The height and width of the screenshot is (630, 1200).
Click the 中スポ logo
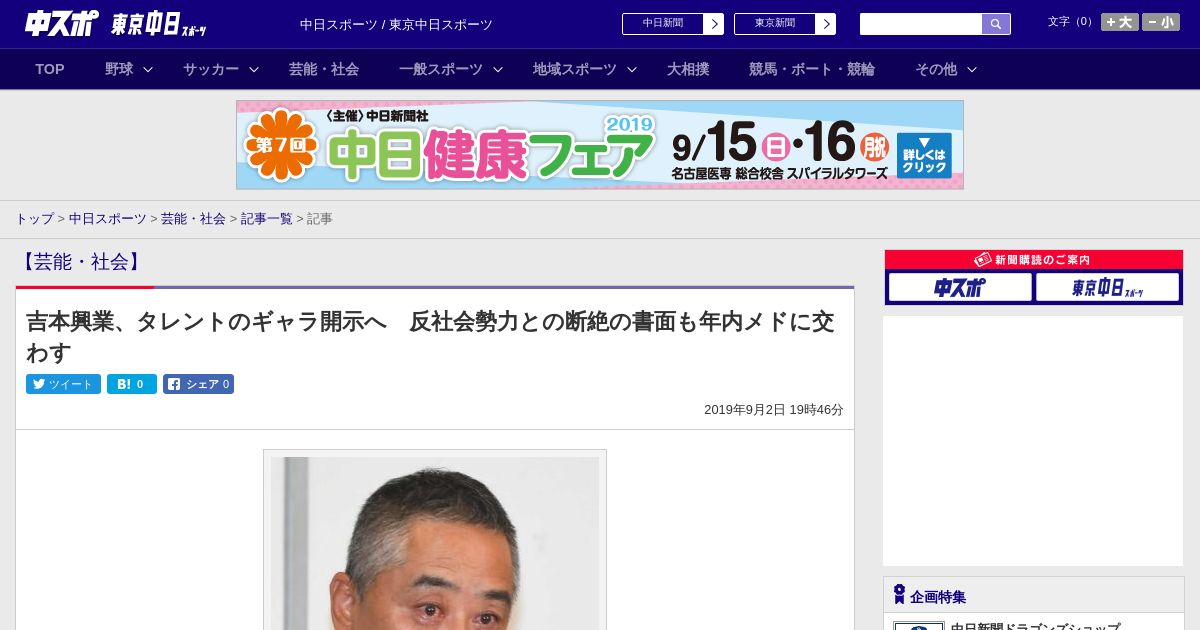click(61, 23)
